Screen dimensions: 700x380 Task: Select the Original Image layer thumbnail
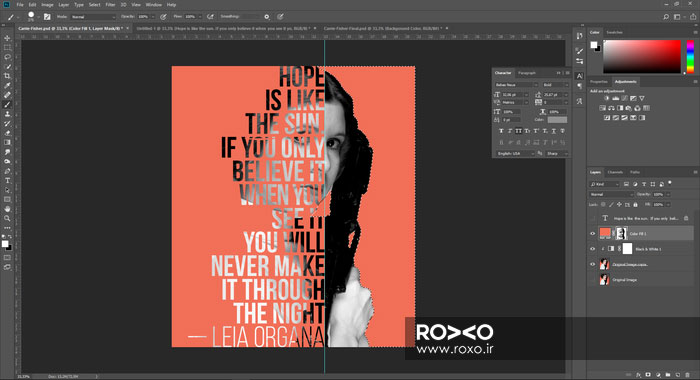(x=604, y=280)
